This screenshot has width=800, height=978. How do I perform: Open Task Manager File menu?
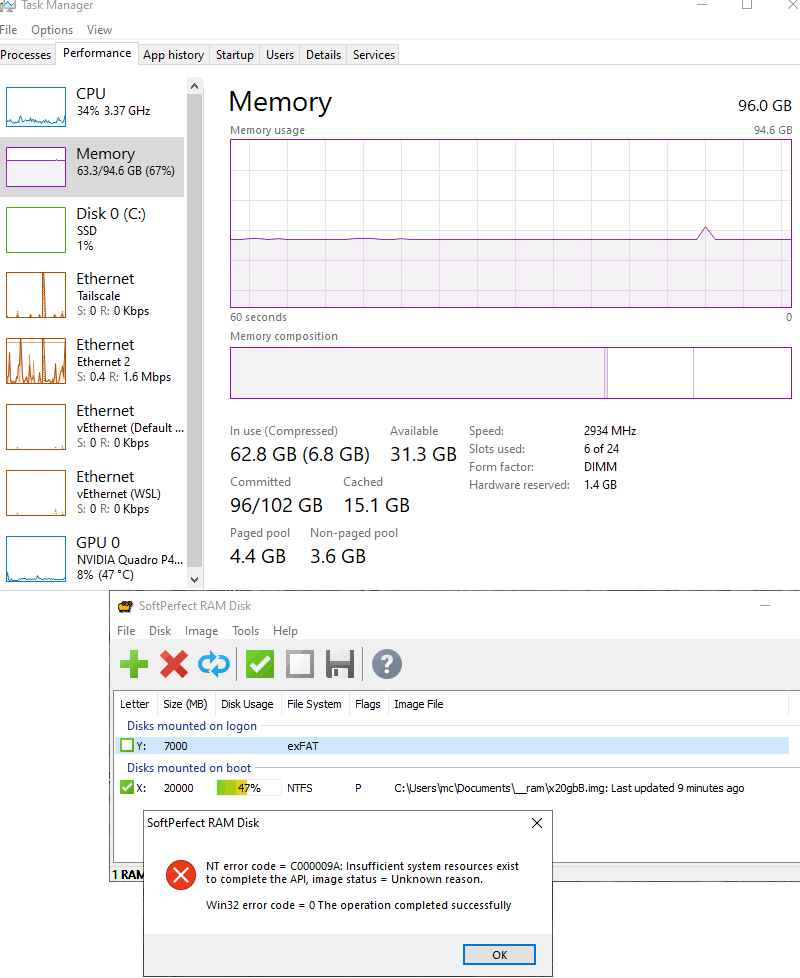point(8,30)
